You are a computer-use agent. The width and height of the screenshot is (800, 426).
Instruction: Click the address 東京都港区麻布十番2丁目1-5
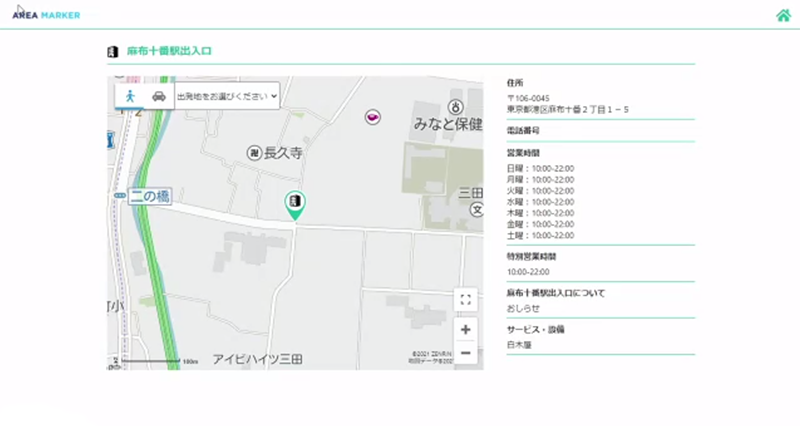point(567,108)
